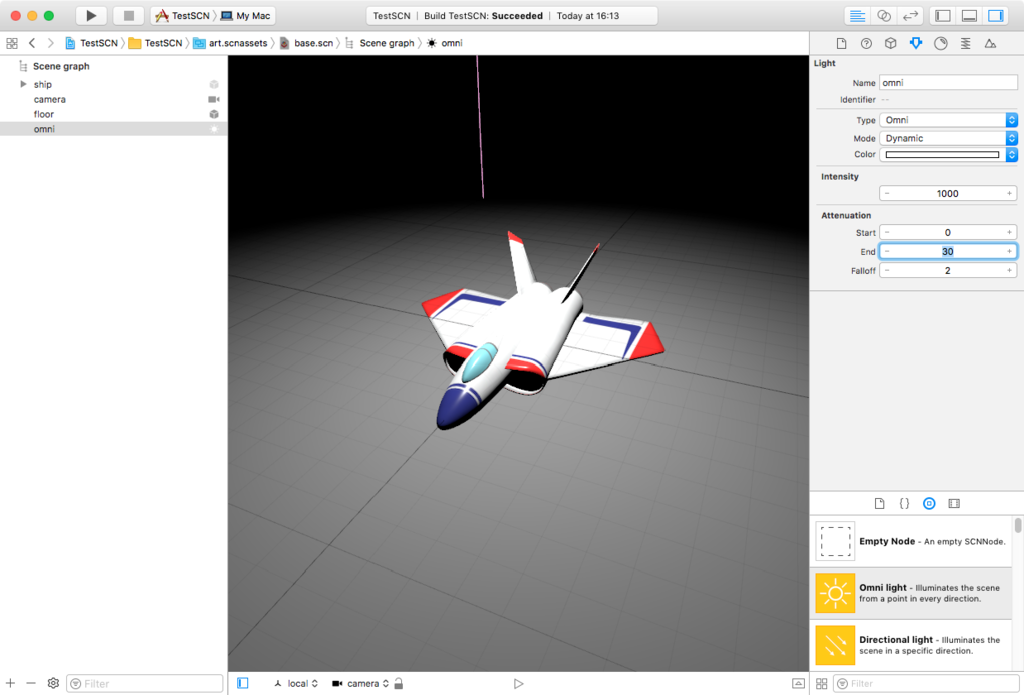Image resolution: width=1024 pixels, height=695 pixels.
Task: Open the light Type dropdown
Action: point(948,120)
